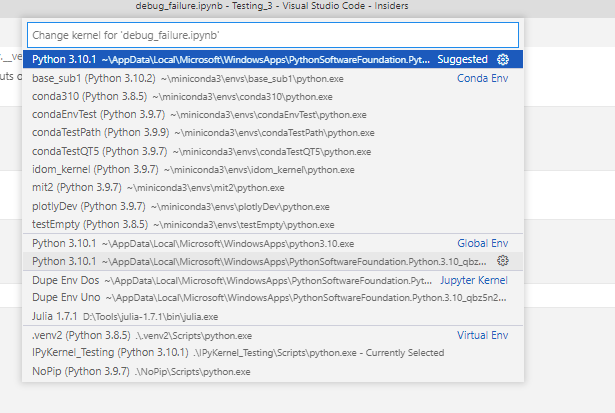Select Julia 1.7.1 kernel
Viewport: 615px width, 413px height.
(x=273, y=316)
